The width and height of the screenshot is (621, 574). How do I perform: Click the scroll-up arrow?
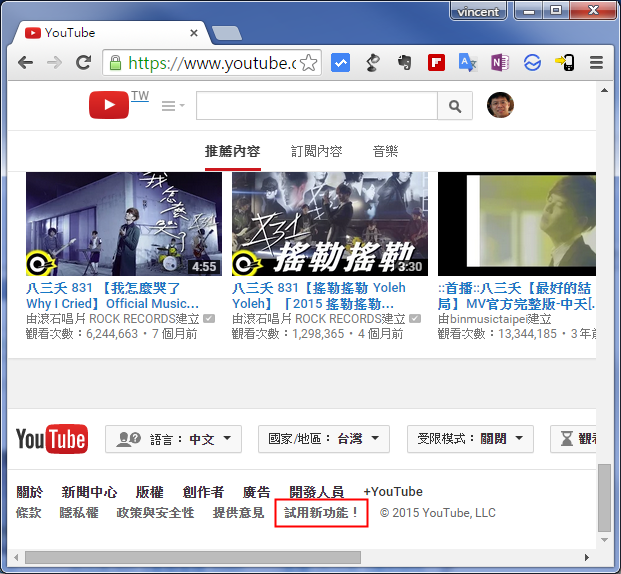tap(604, 90)
